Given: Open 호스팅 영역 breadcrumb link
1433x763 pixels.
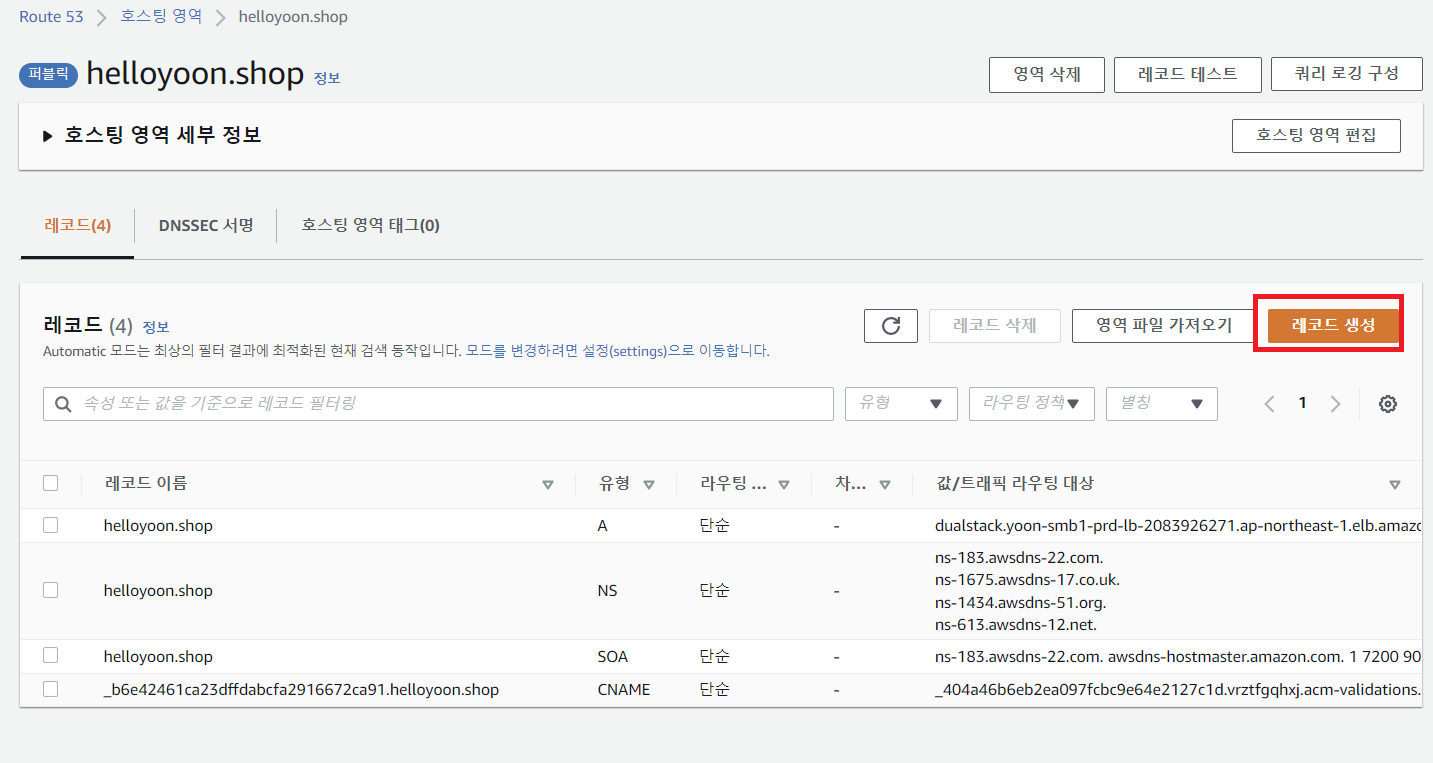Looking at the screenshot, I should pos(161,17).
